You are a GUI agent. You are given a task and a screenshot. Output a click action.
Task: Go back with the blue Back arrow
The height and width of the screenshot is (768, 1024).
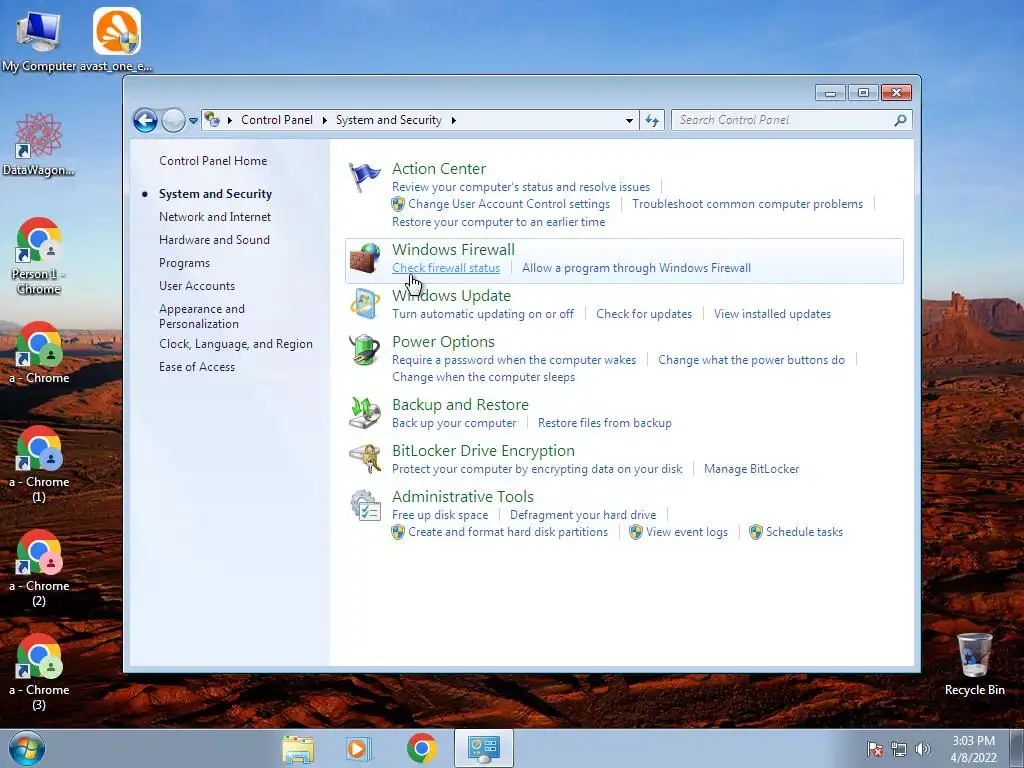click(x=145, y=120)
